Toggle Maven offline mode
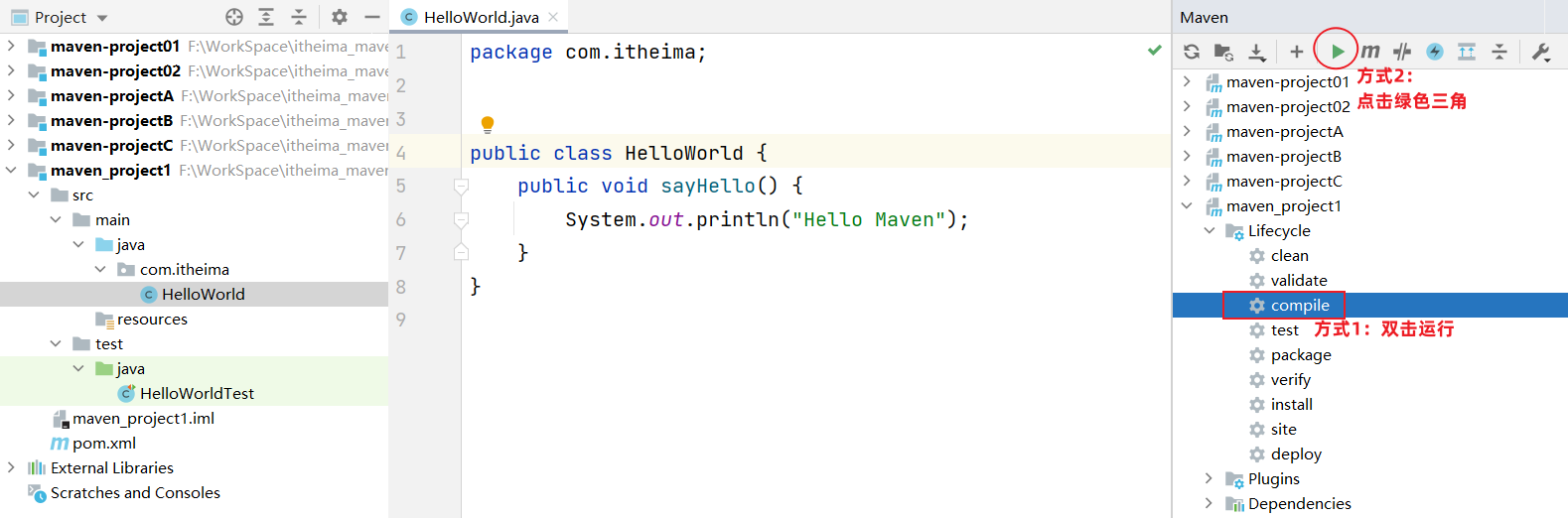Image resolution: width=1568 pixels, height=518 pixels. [x=1402, y=52]
